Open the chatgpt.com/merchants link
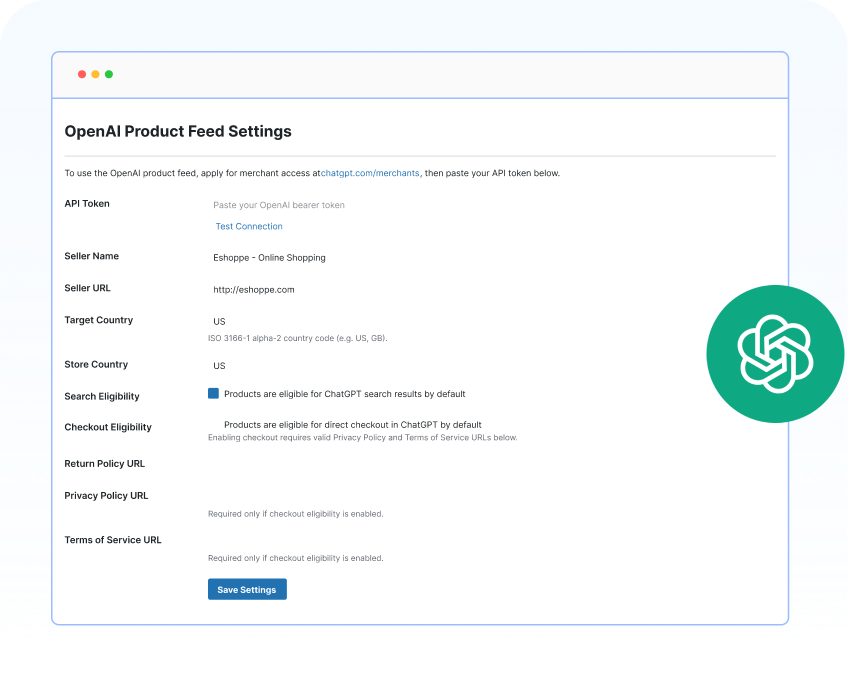This screenshot has height=678, width=848. click(370, 173)
